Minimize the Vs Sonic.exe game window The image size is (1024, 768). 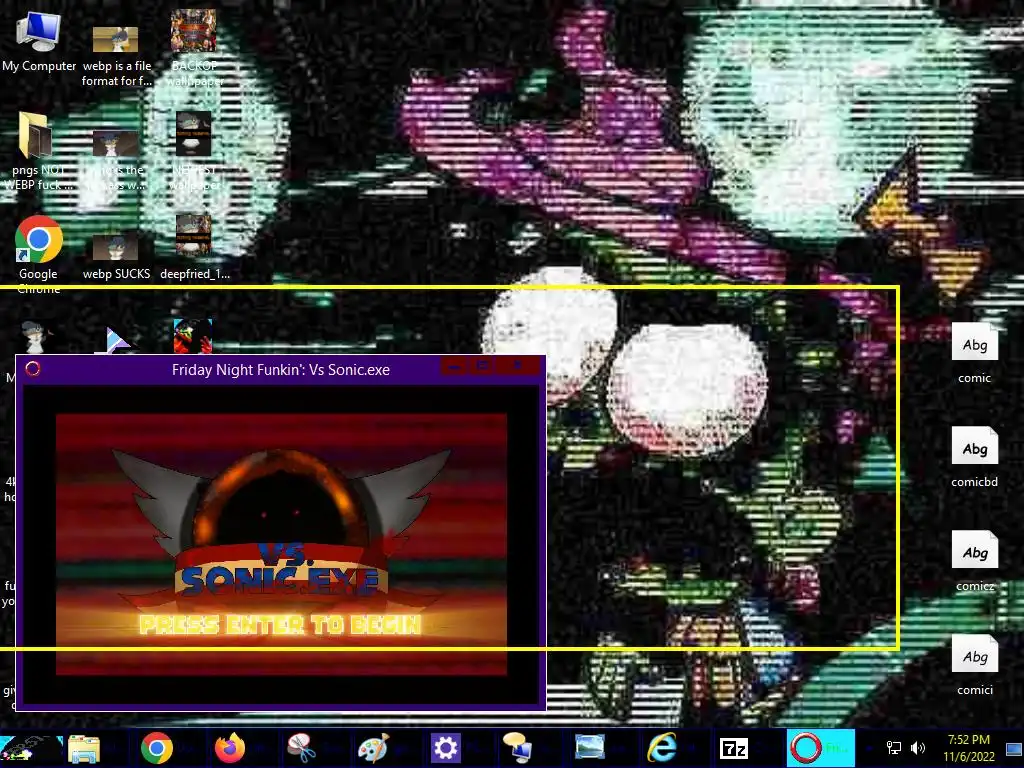(454, 366)
